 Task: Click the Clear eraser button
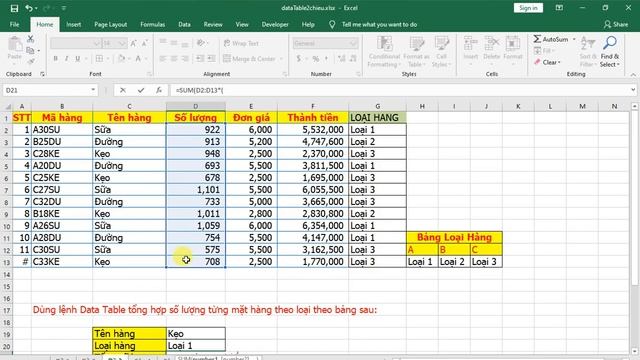(547, 62)
